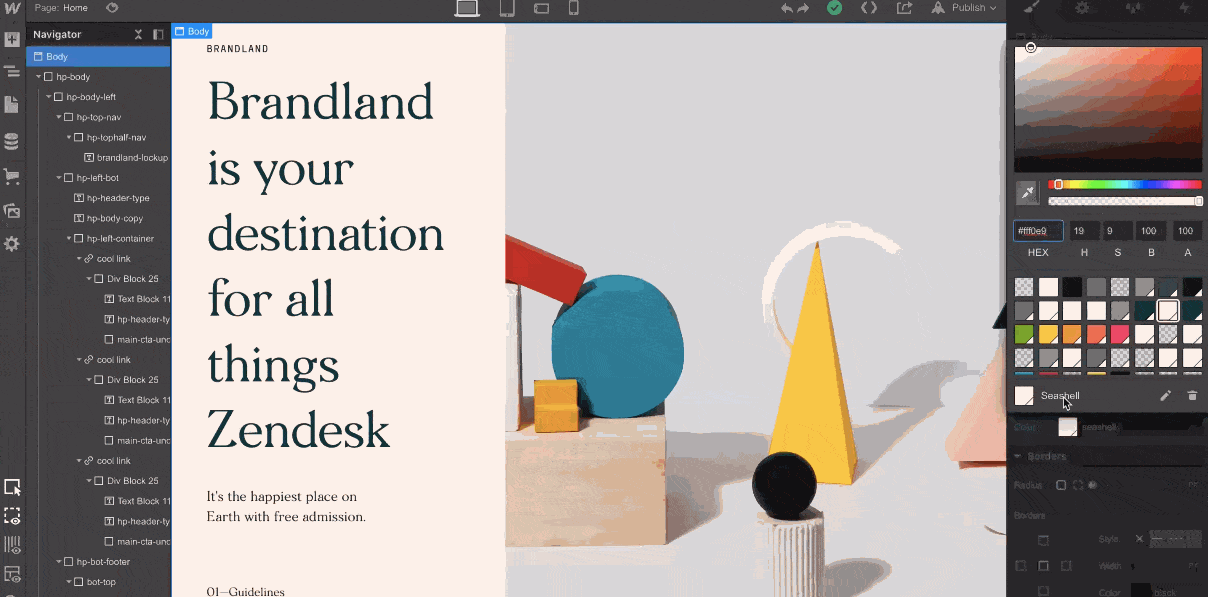This screenshot has height=597, width=1208.
Task: Select the teal swatch in the color palette
Action: point(1144,310)
